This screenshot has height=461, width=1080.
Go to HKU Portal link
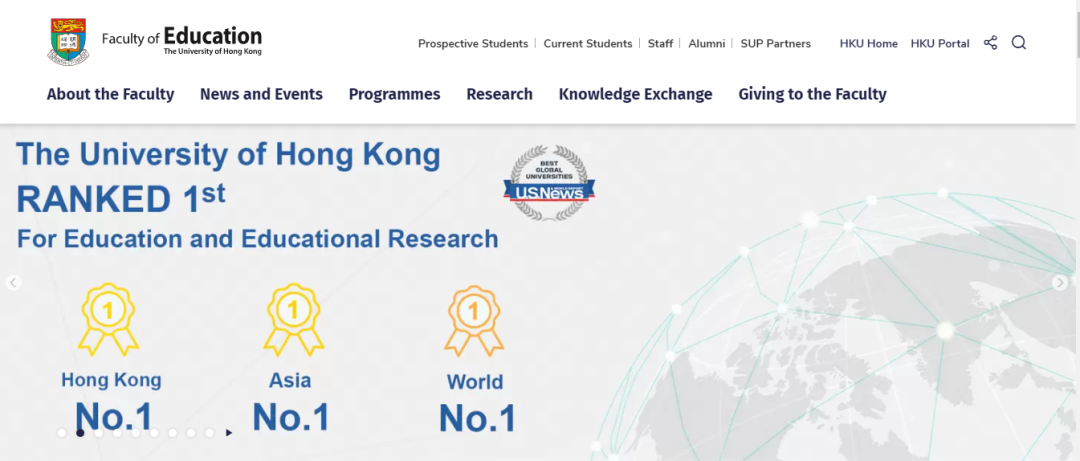(x=939, y=43)
